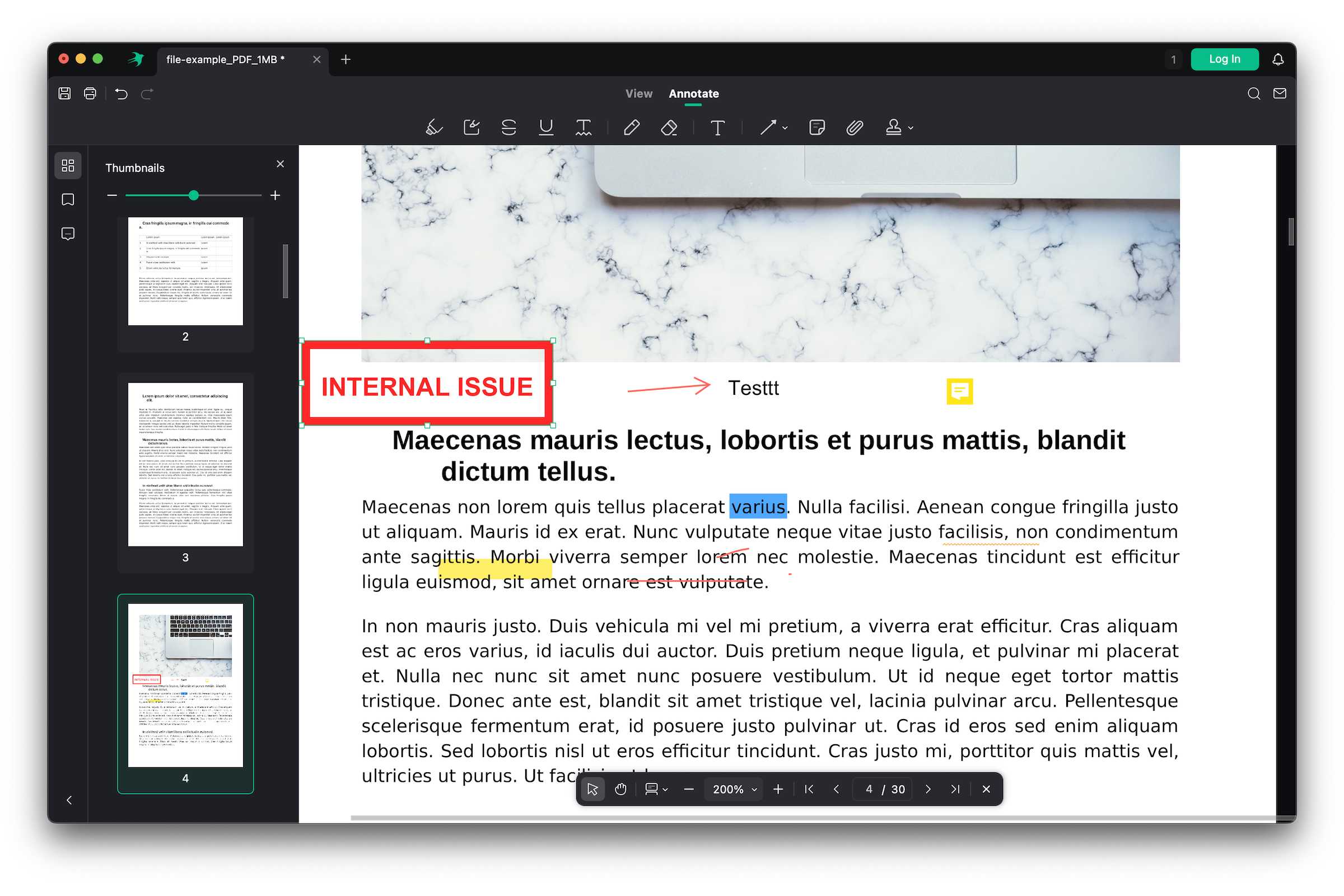This screenshot has width=1344, height=896.
Task: Open the yellow sticky note annotation
Action: (x=959, y=391)
